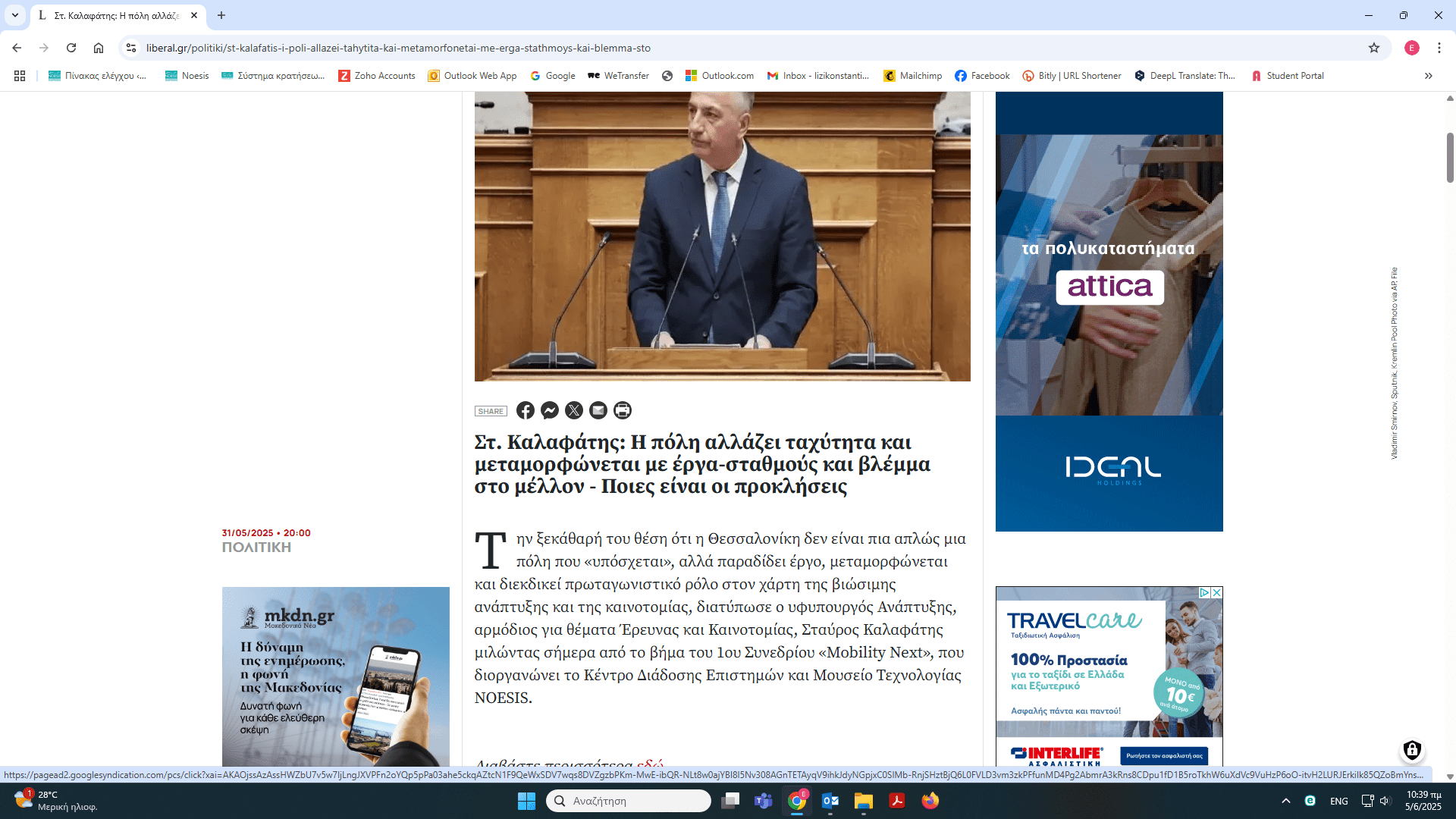Show hidden system tray icons

pos(1285,801)
